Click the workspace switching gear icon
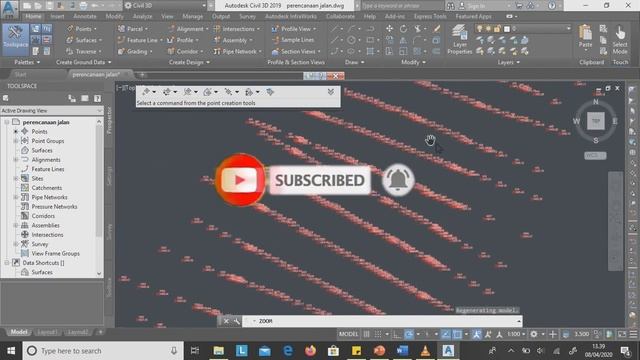The width and height of the screenshot is (640, 360). [533, 334]
